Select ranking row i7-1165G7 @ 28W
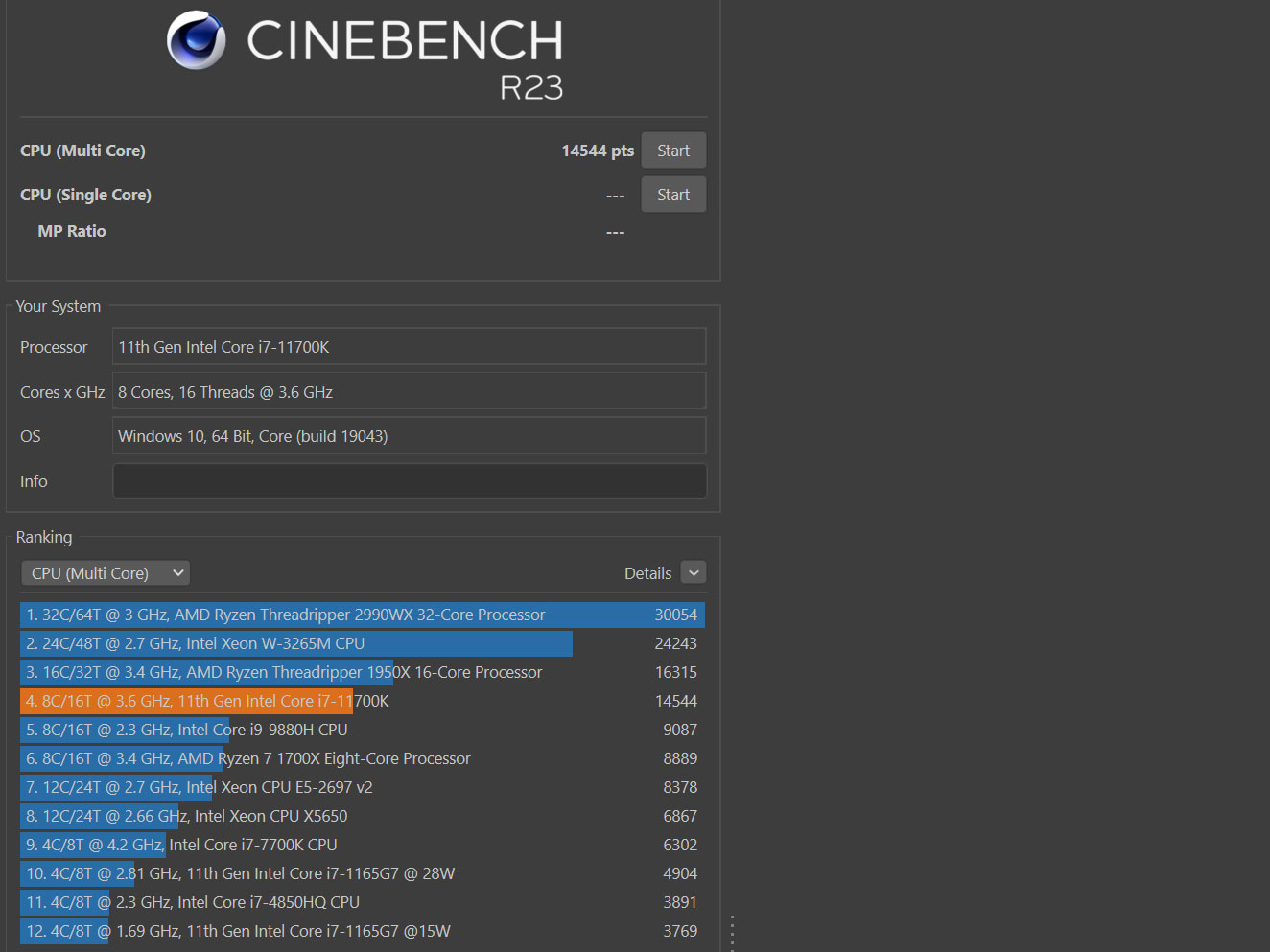 [363, 873]
